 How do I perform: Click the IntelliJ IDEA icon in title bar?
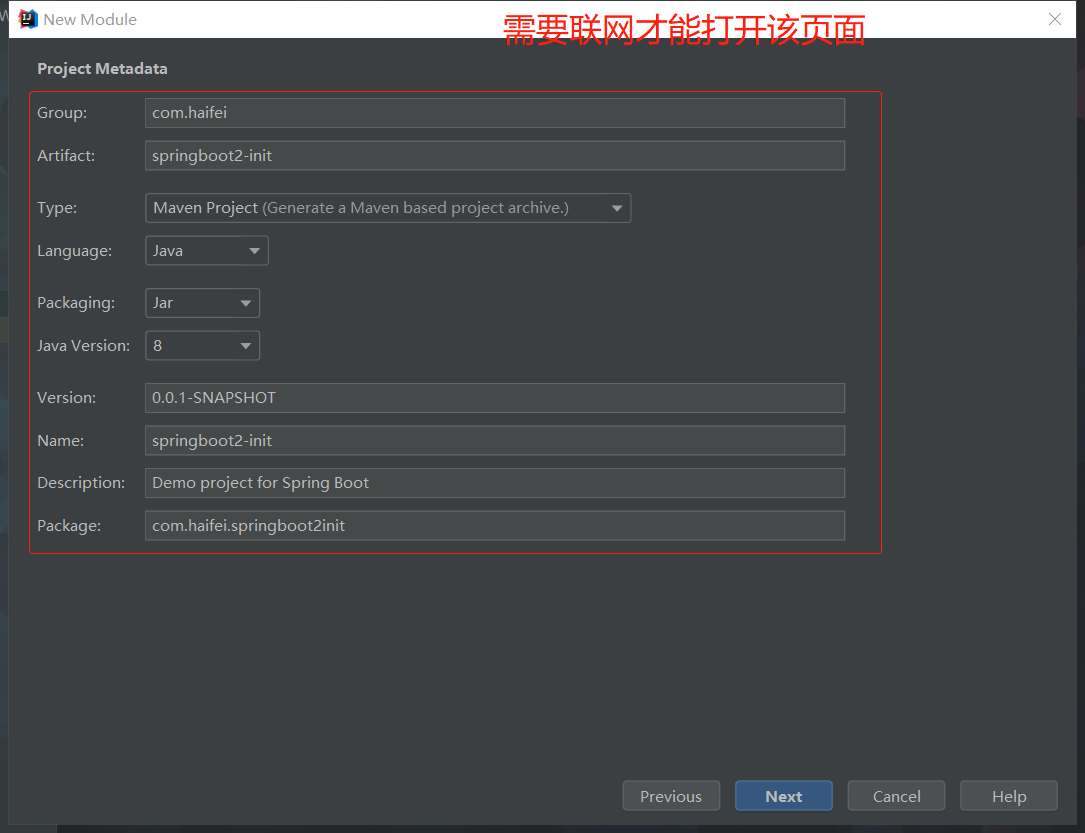[28, 19]
